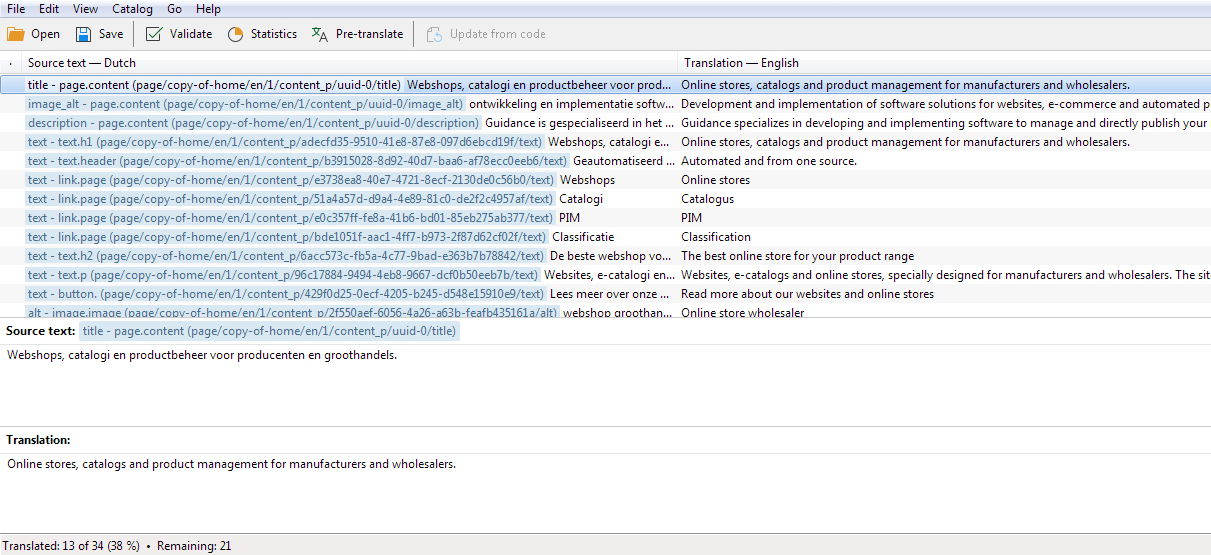Open the Go menu
1211x555 pixels.
coord(175,9)
